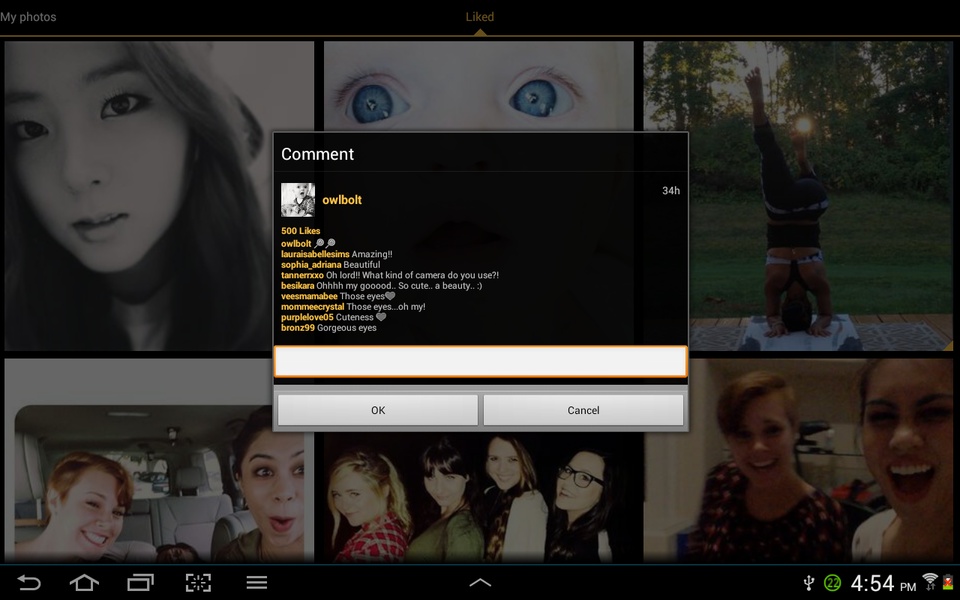
Task: Focus the comment text input field
Action: click(481, 361)
